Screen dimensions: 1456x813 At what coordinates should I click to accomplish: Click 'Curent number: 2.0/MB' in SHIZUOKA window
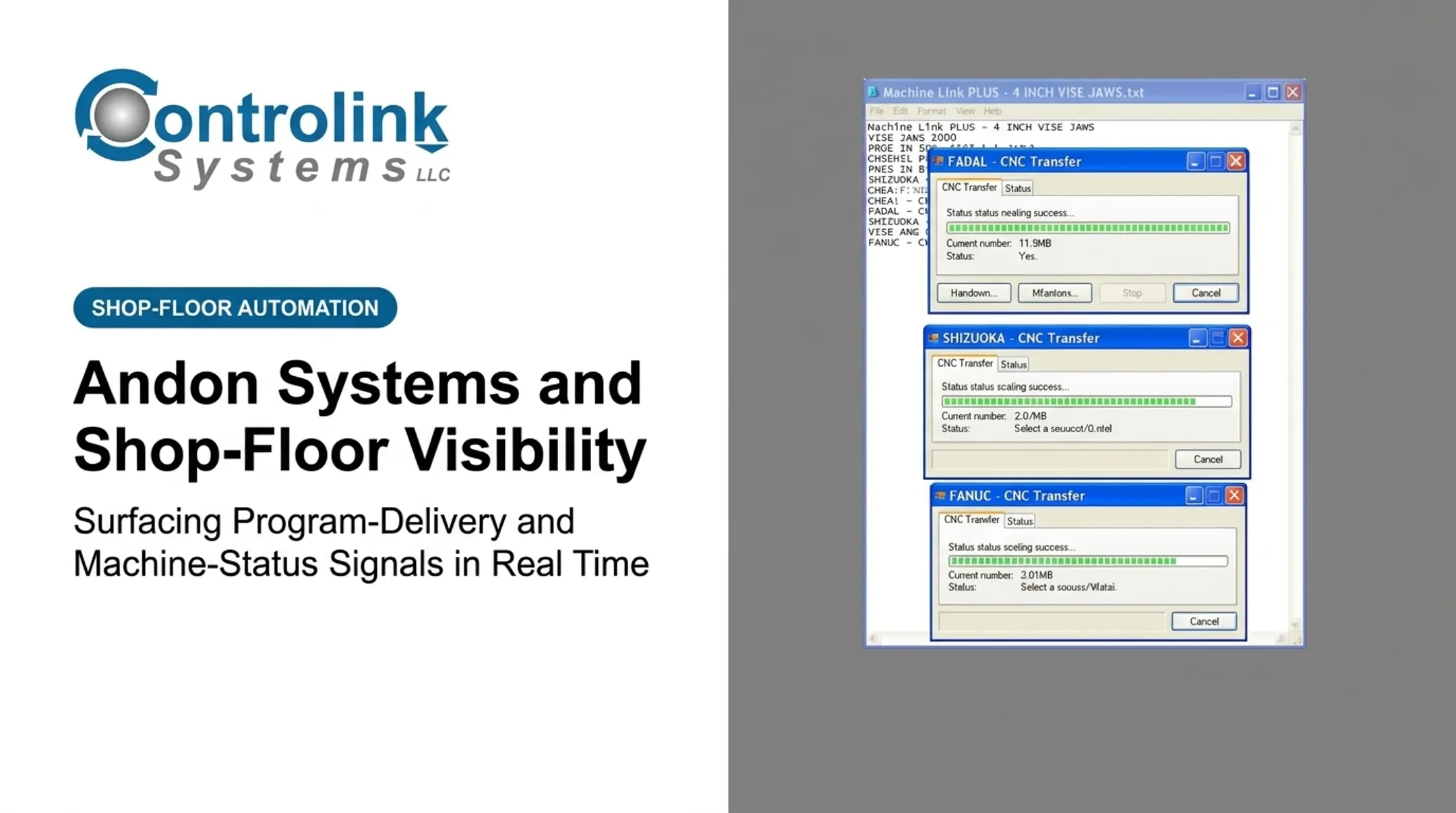(x=994, y=416)
